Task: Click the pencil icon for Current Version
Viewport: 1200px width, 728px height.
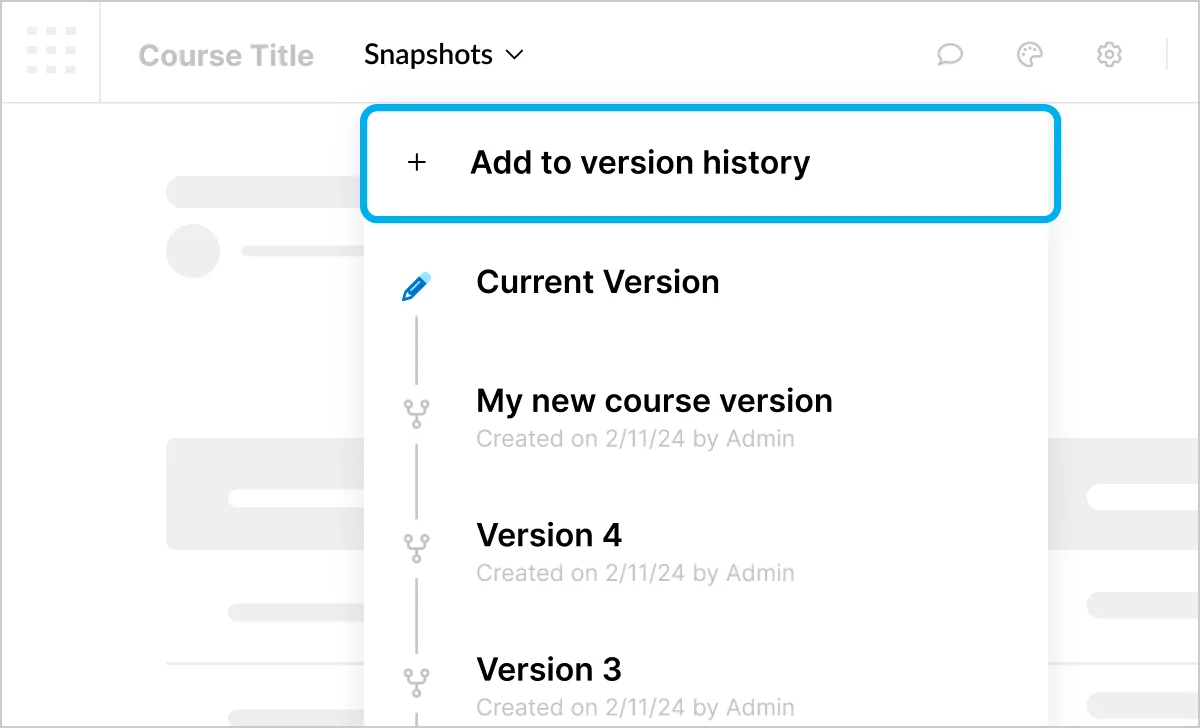Action: tap(416, 286)
